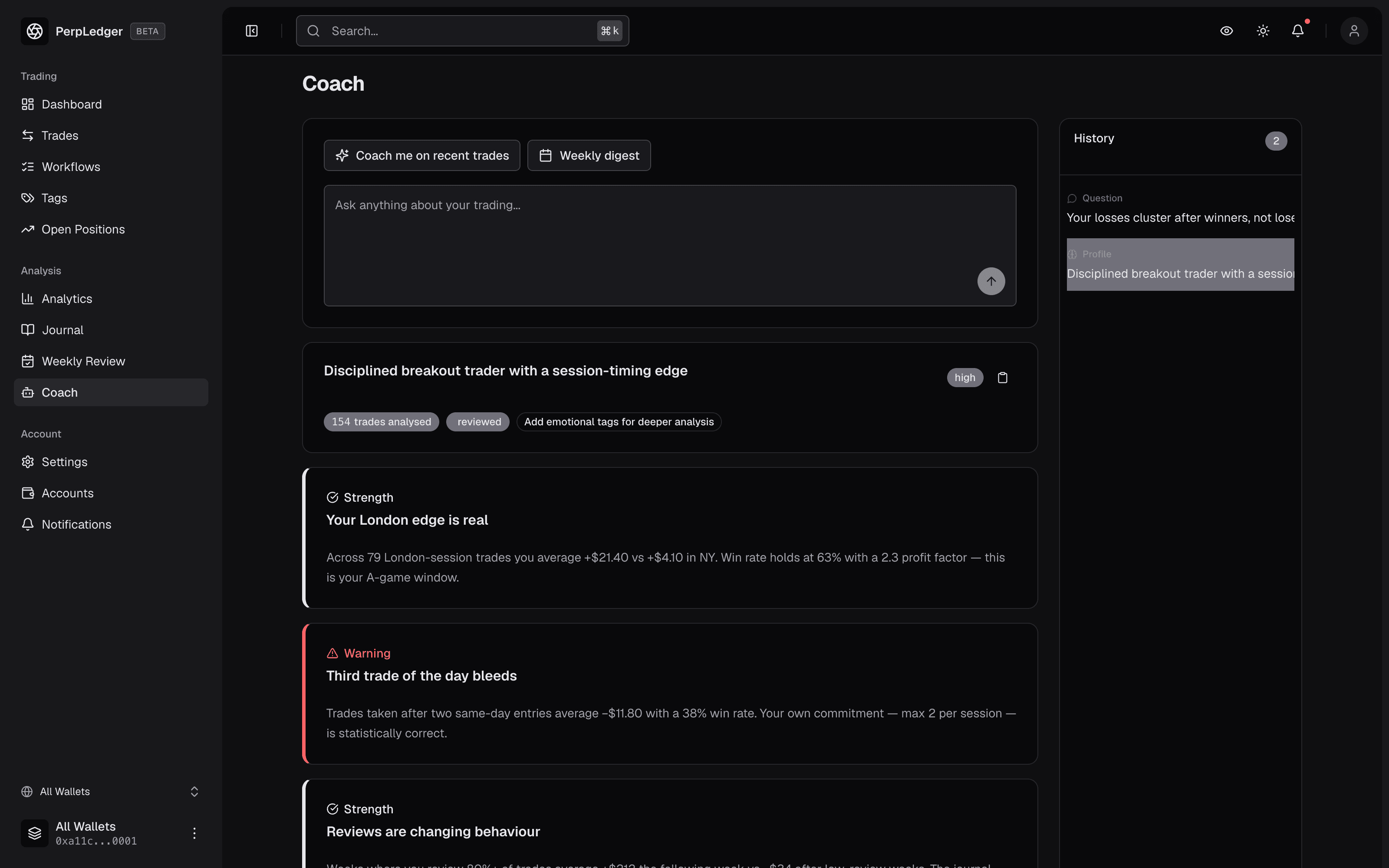The image size is (1389, 868).
Task: Open Question history entry about losses
Action: coord(1180,209)
